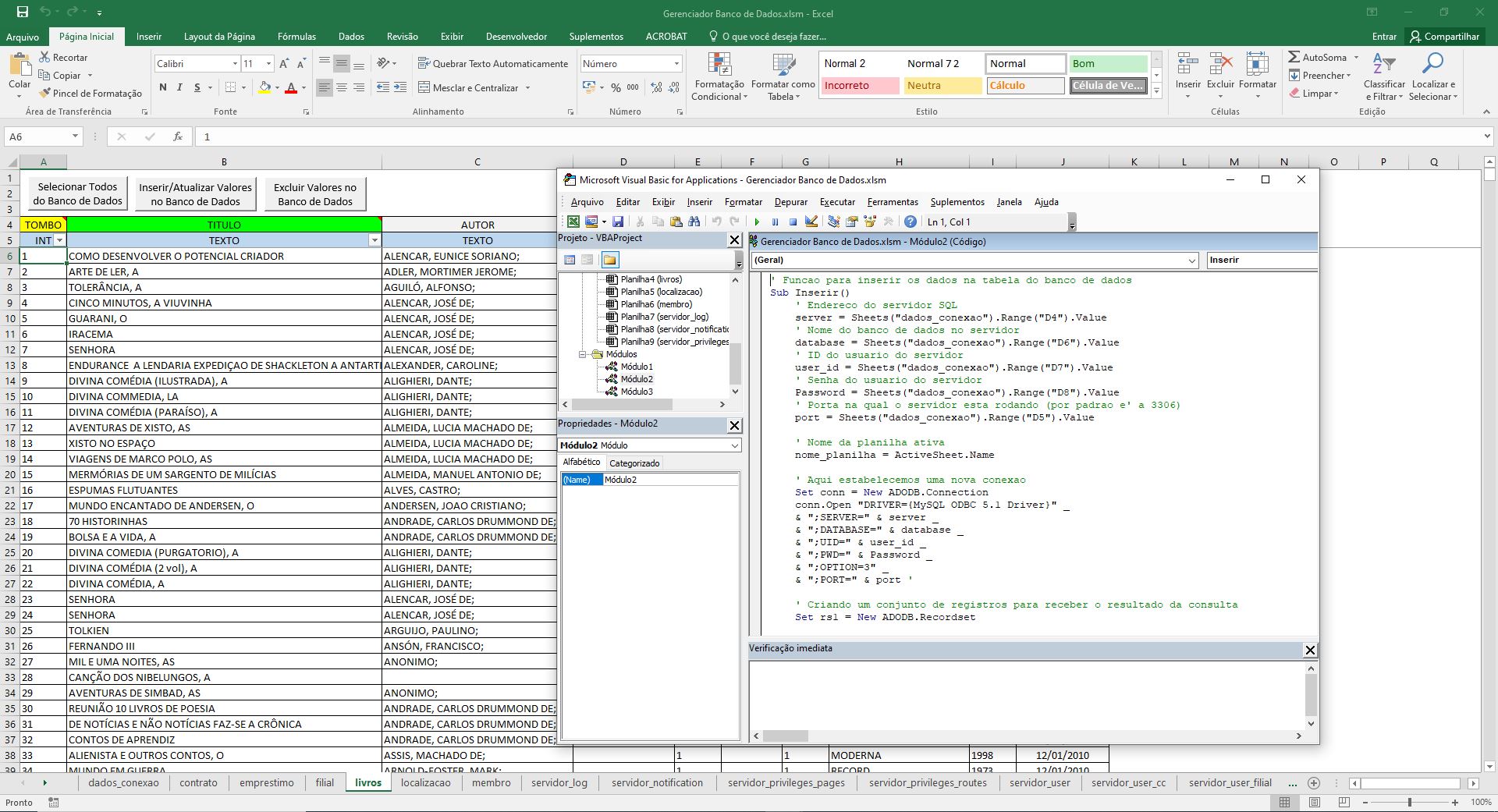Save workbook using VBA toolbar floppy icon
Image resolution: width=1498 pixels, height=812 pixels.
[x=618, y=222]
